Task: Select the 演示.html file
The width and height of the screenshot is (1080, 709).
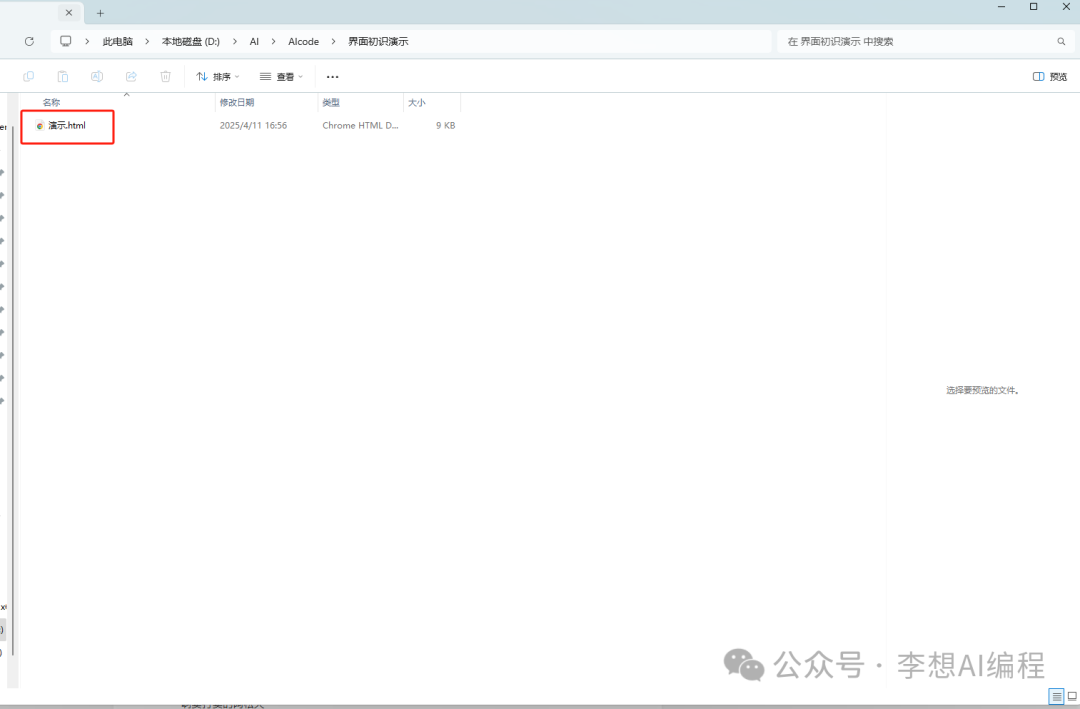Action: point(67,125)
